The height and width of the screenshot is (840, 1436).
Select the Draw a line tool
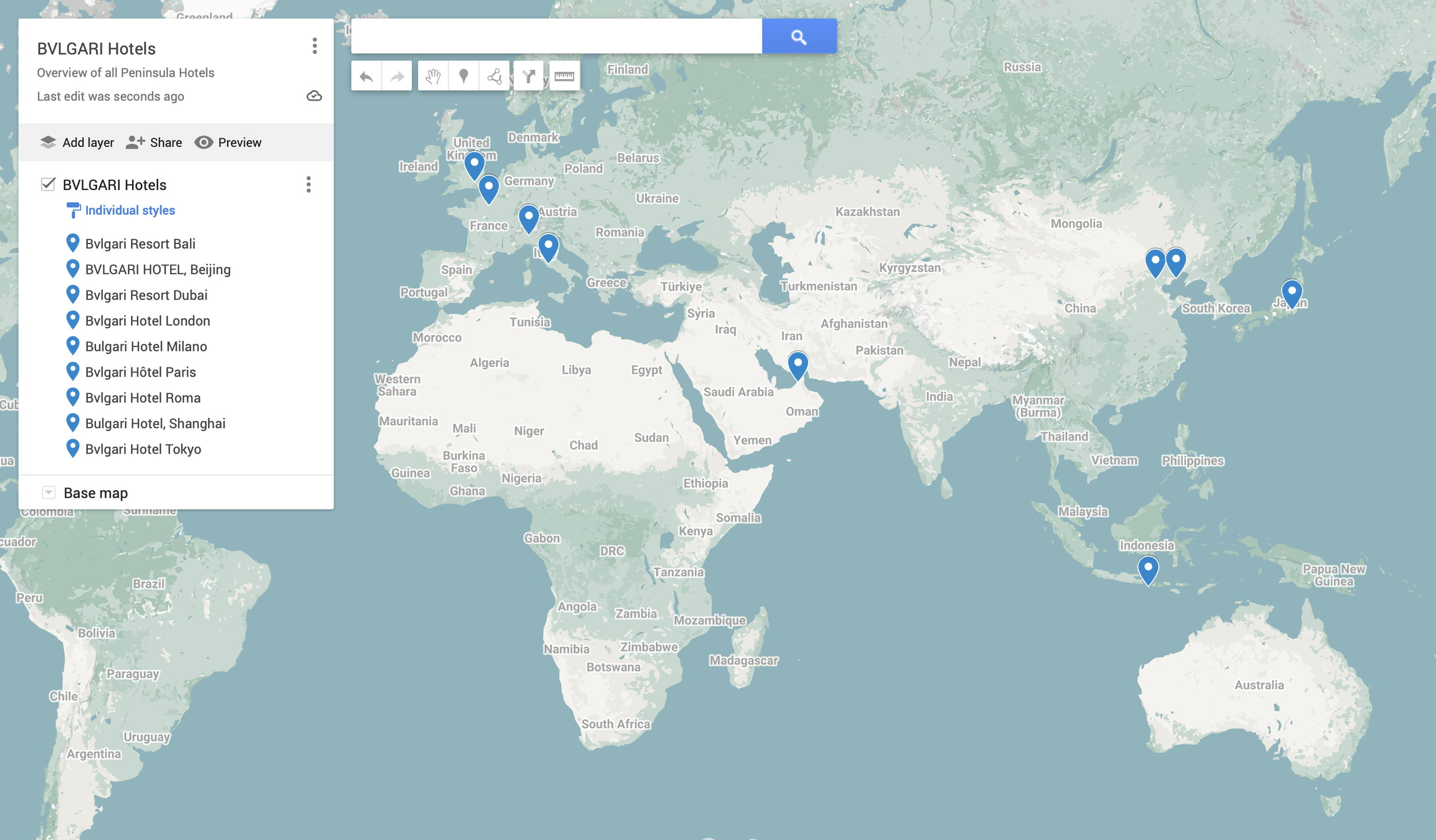pos(494,76)
